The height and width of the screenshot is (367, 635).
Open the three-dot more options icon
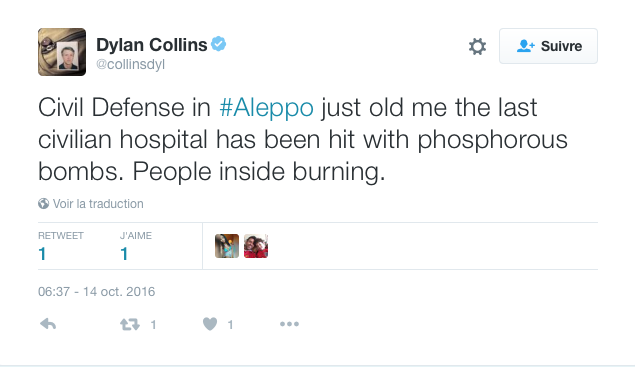coord(289,324)
